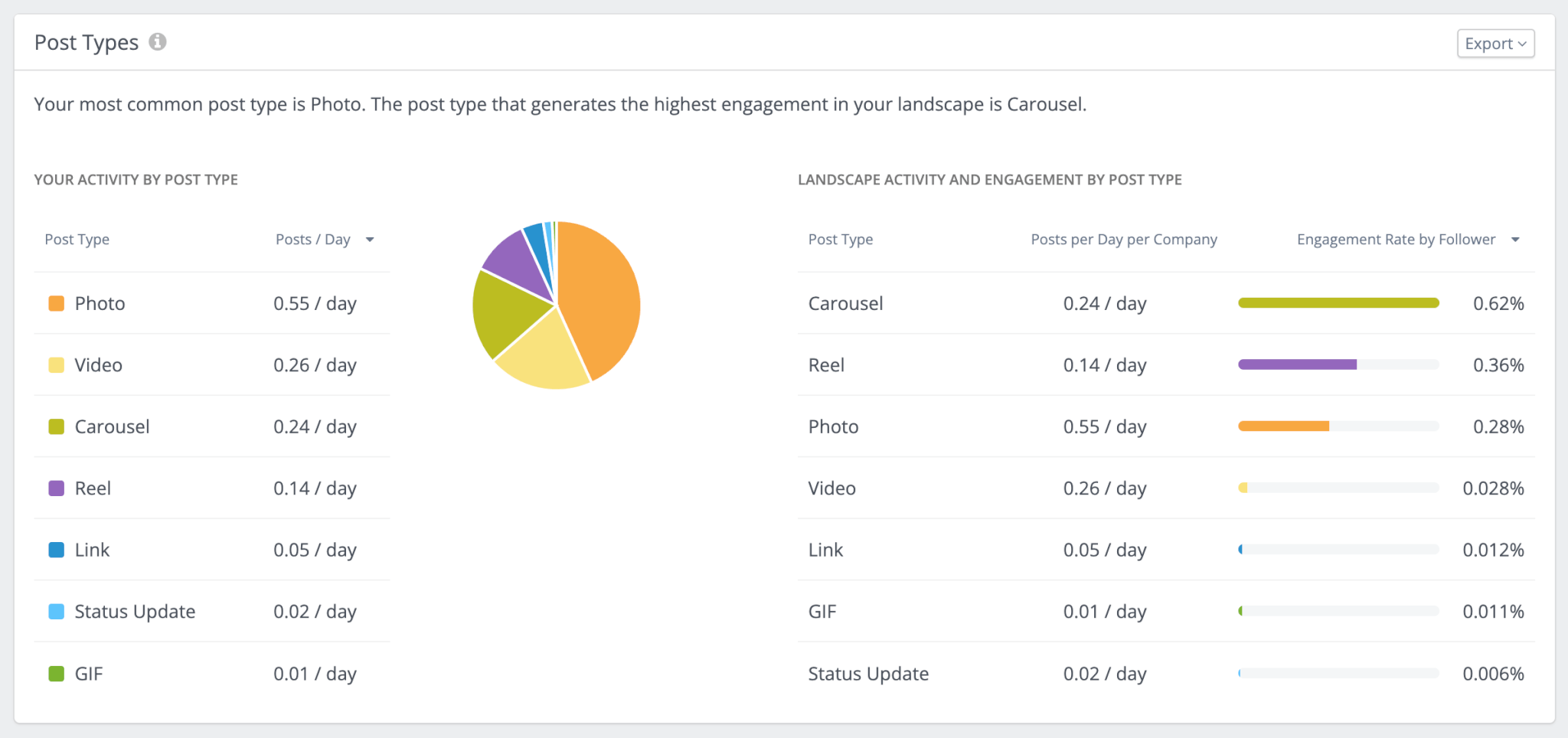Open the Posts / Day sort dropdown
1568x738 pixels.
point(370,239)
